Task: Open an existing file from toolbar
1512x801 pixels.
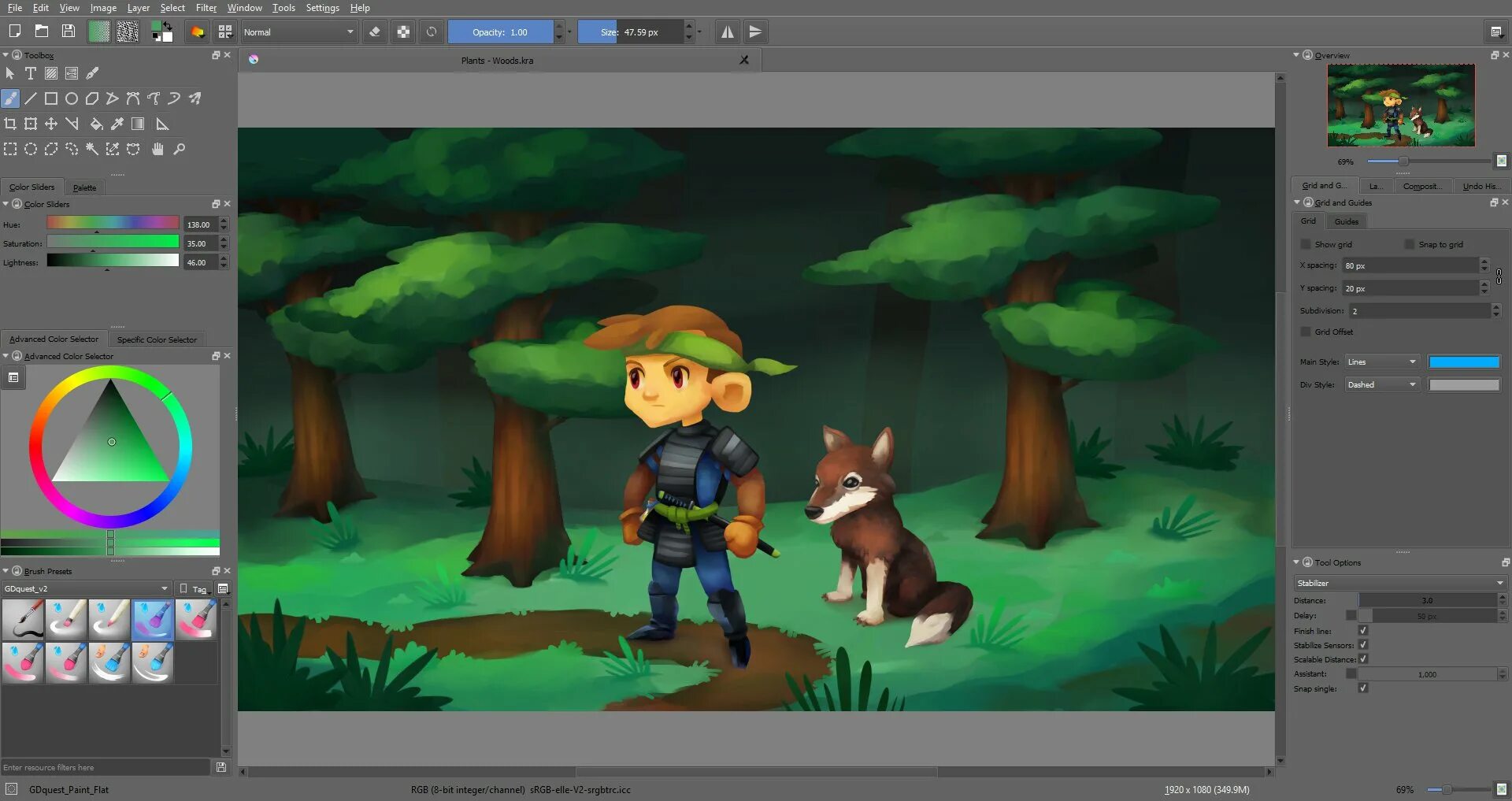Action: tap(42, 32)
